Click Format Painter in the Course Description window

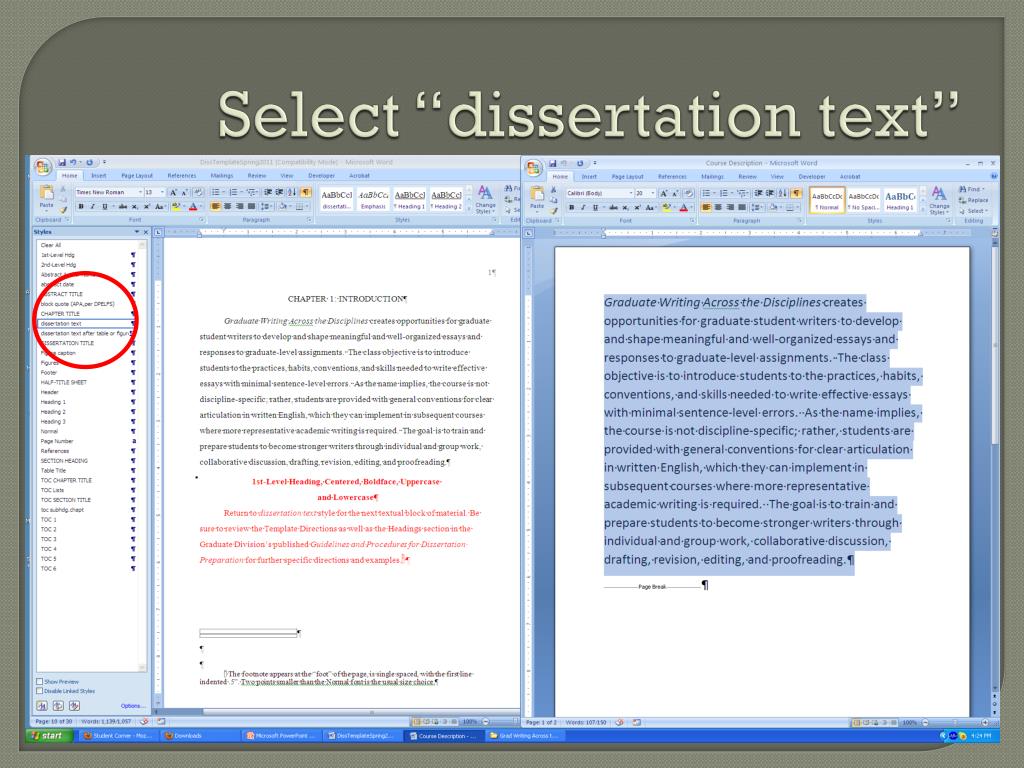(x=554, y=210)
